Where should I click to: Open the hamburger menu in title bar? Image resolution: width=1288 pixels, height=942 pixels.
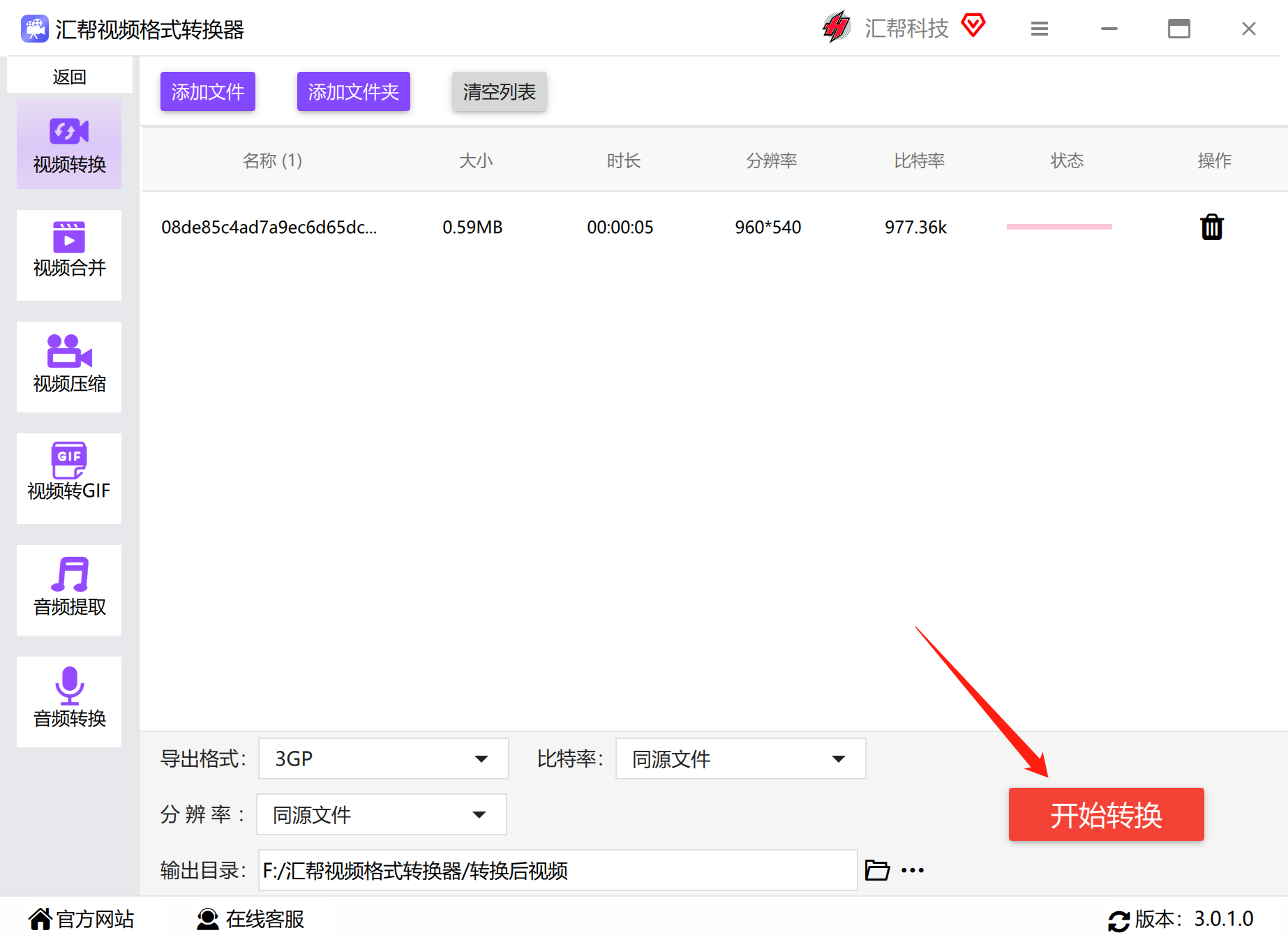click(1040, 29)
